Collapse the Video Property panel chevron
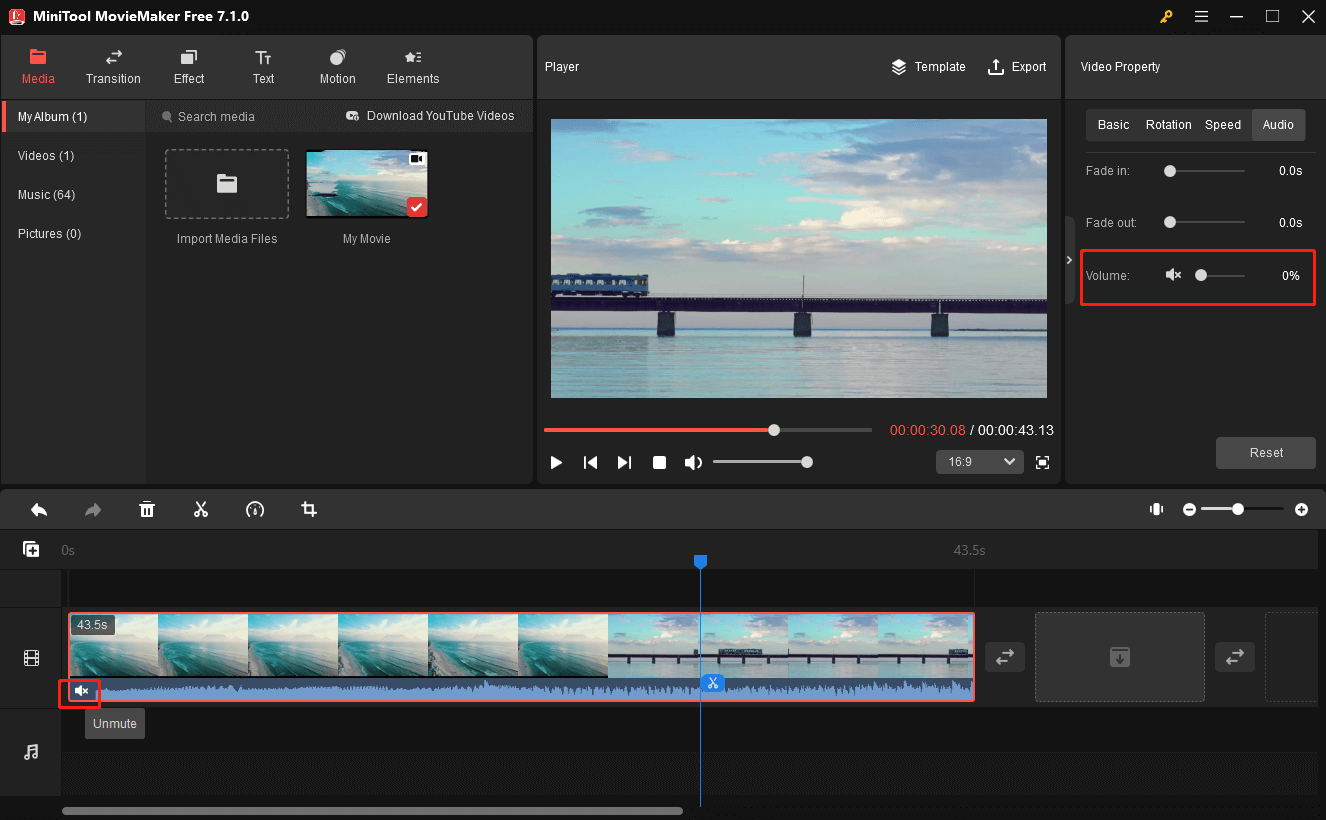This screenshot has height=820, width=1326. (1069, 258)
